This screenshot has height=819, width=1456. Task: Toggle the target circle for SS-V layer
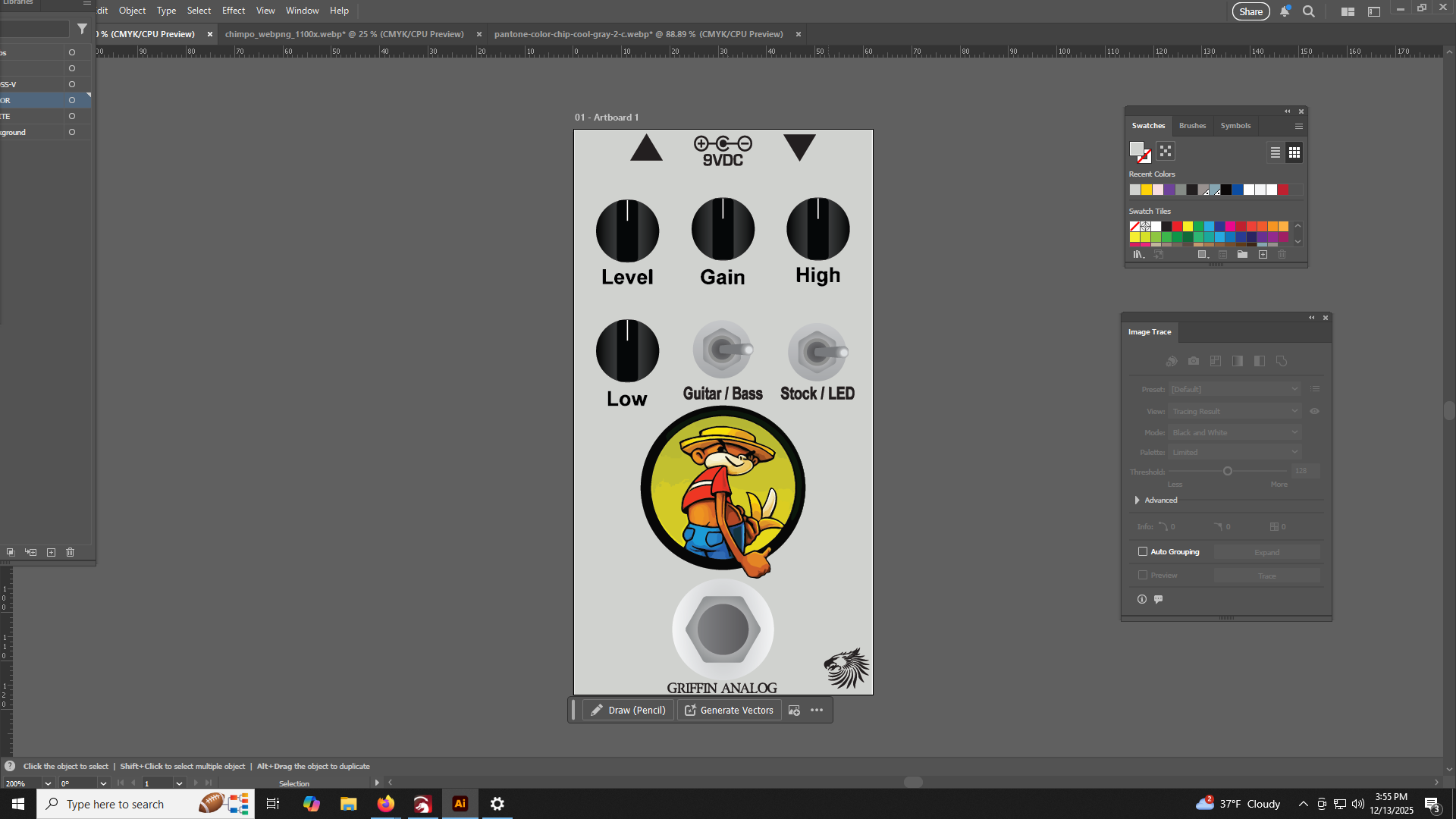coord(72,84)
